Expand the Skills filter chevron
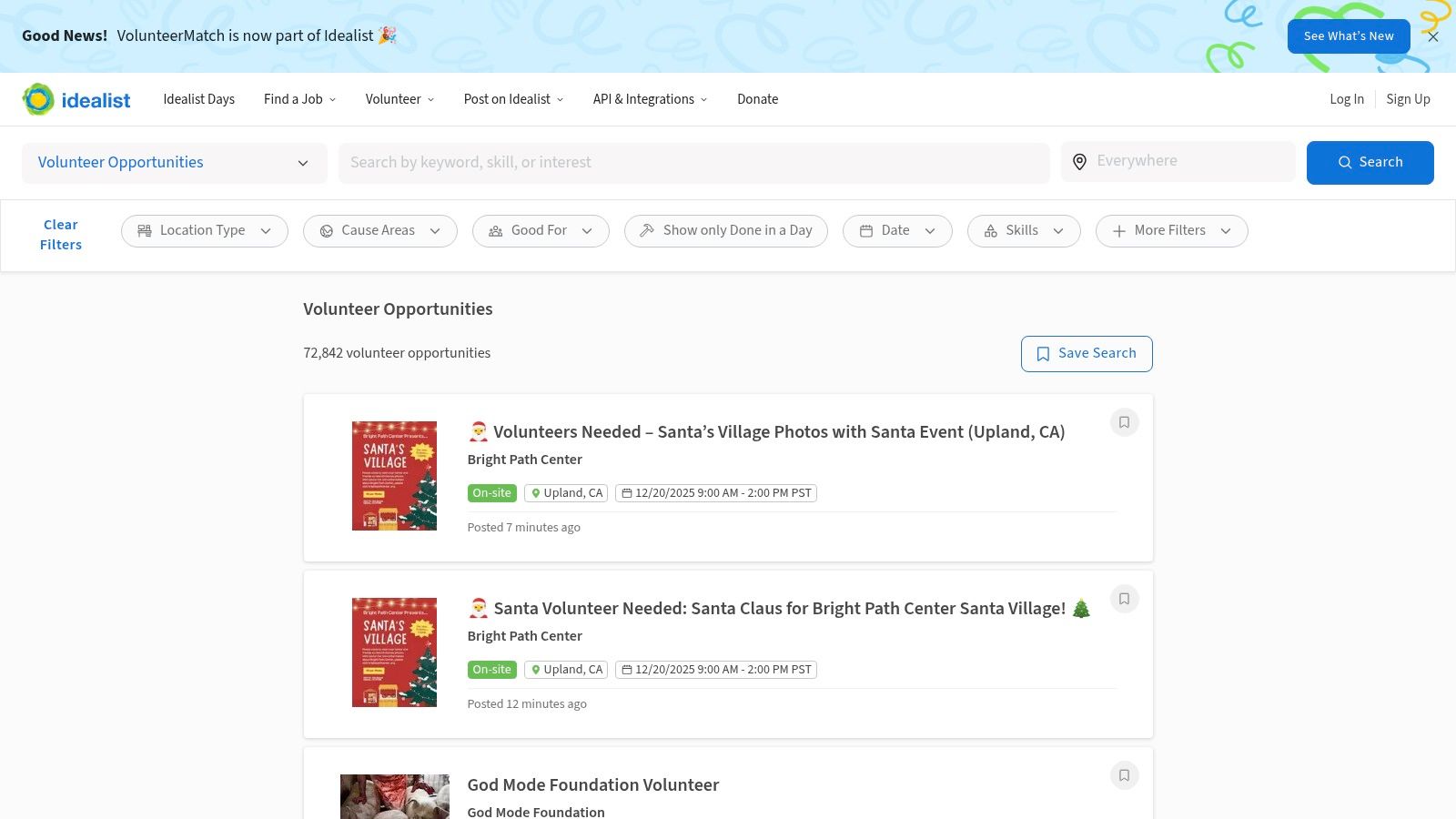The height and width of the screenshot is (819, 1456). (1058, 231)
